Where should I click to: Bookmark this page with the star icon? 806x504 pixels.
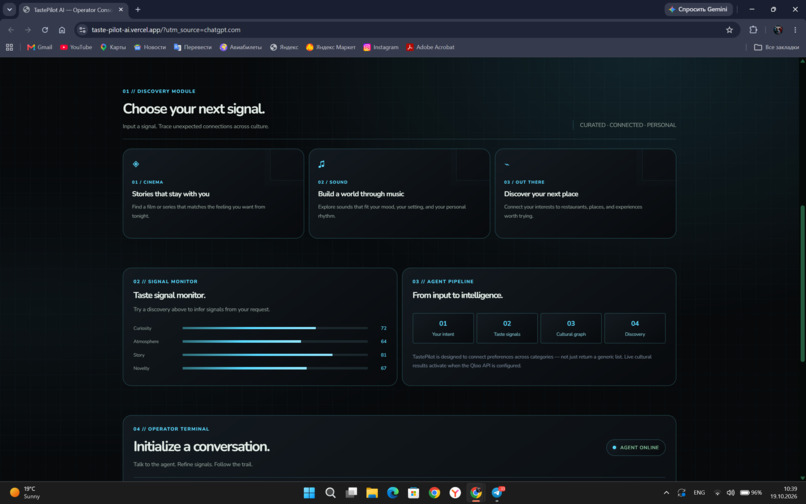coord(729,30)
